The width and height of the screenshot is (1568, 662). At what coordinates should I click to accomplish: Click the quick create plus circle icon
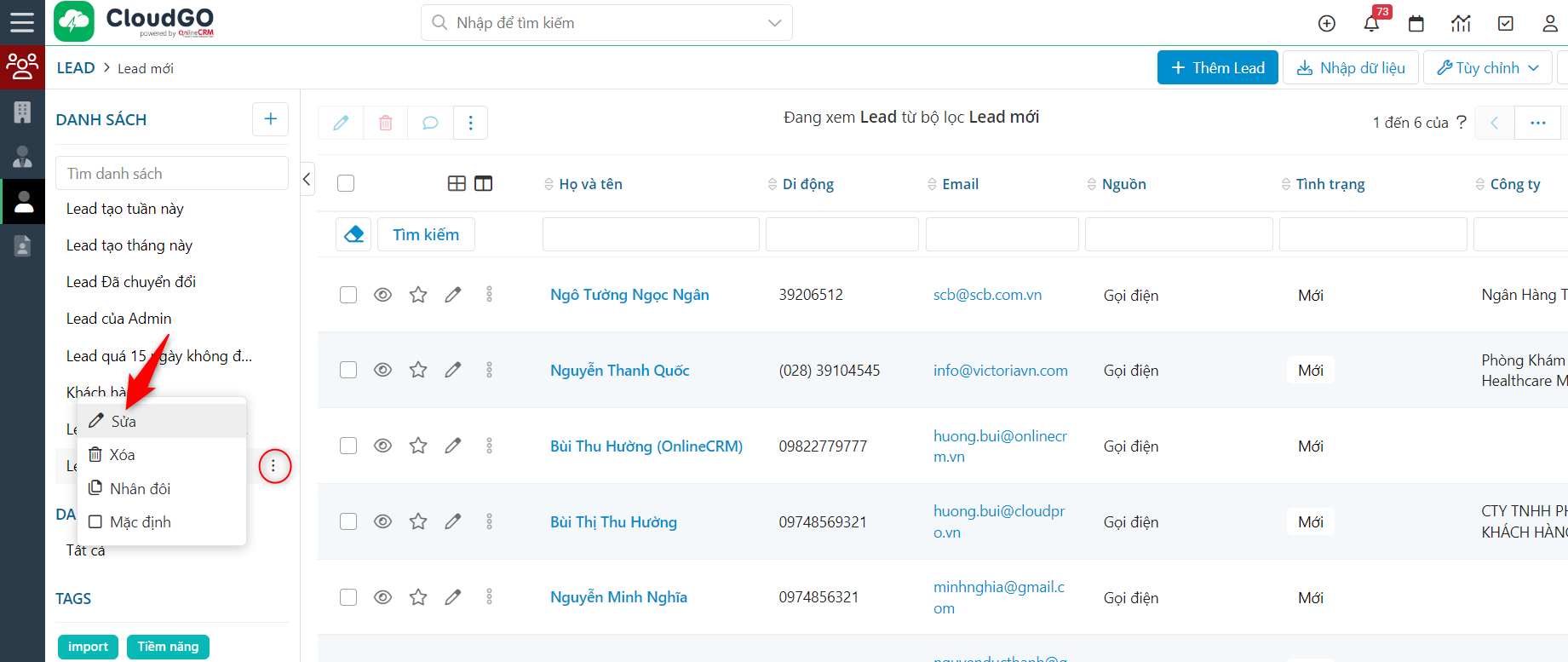click(x=1327, y=24)
